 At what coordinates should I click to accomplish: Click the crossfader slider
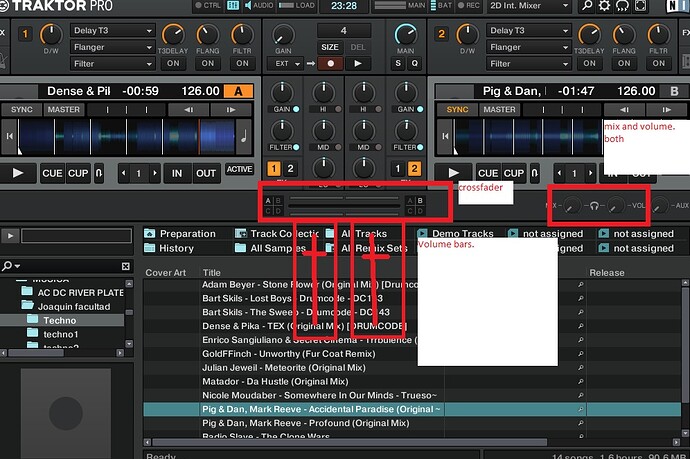pyautogui.click(x=345, y=205)
